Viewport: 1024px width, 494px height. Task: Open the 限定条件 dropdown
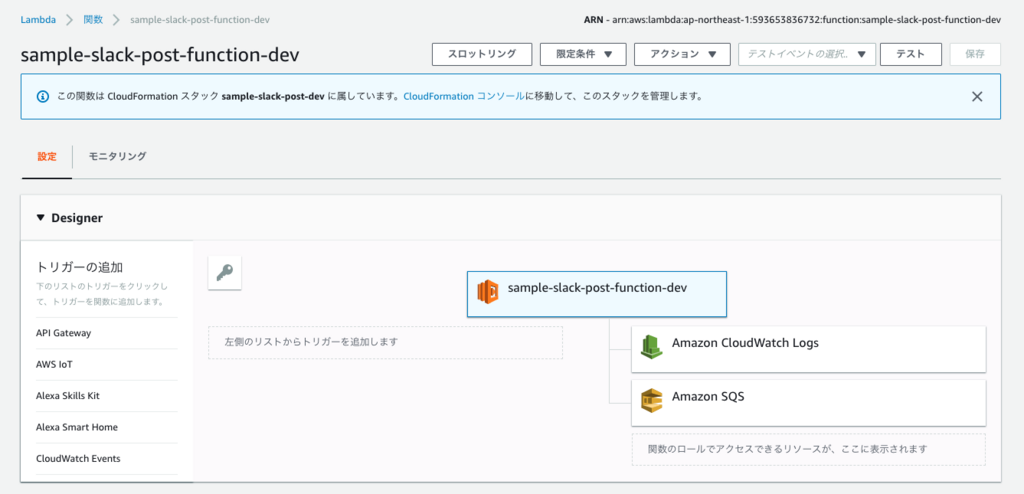[583, 54]
